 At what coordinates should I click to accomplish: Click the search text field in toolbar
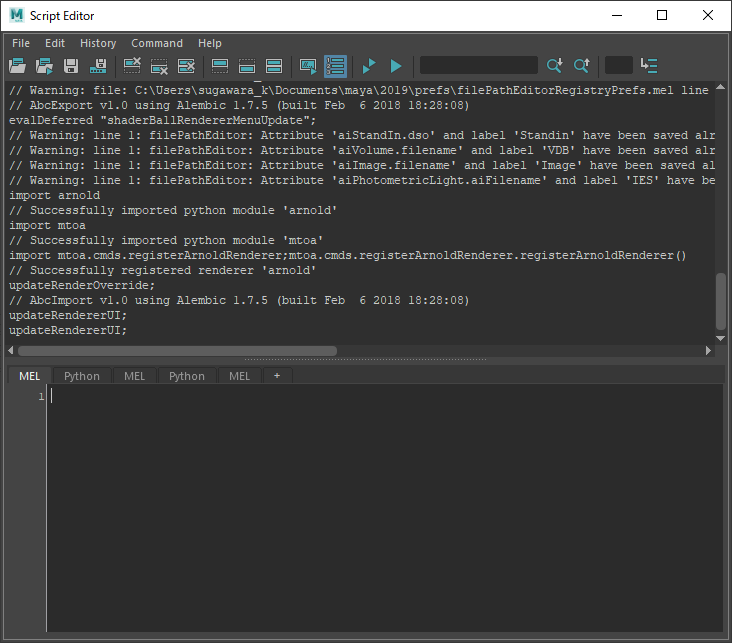[x=479, y=65]
